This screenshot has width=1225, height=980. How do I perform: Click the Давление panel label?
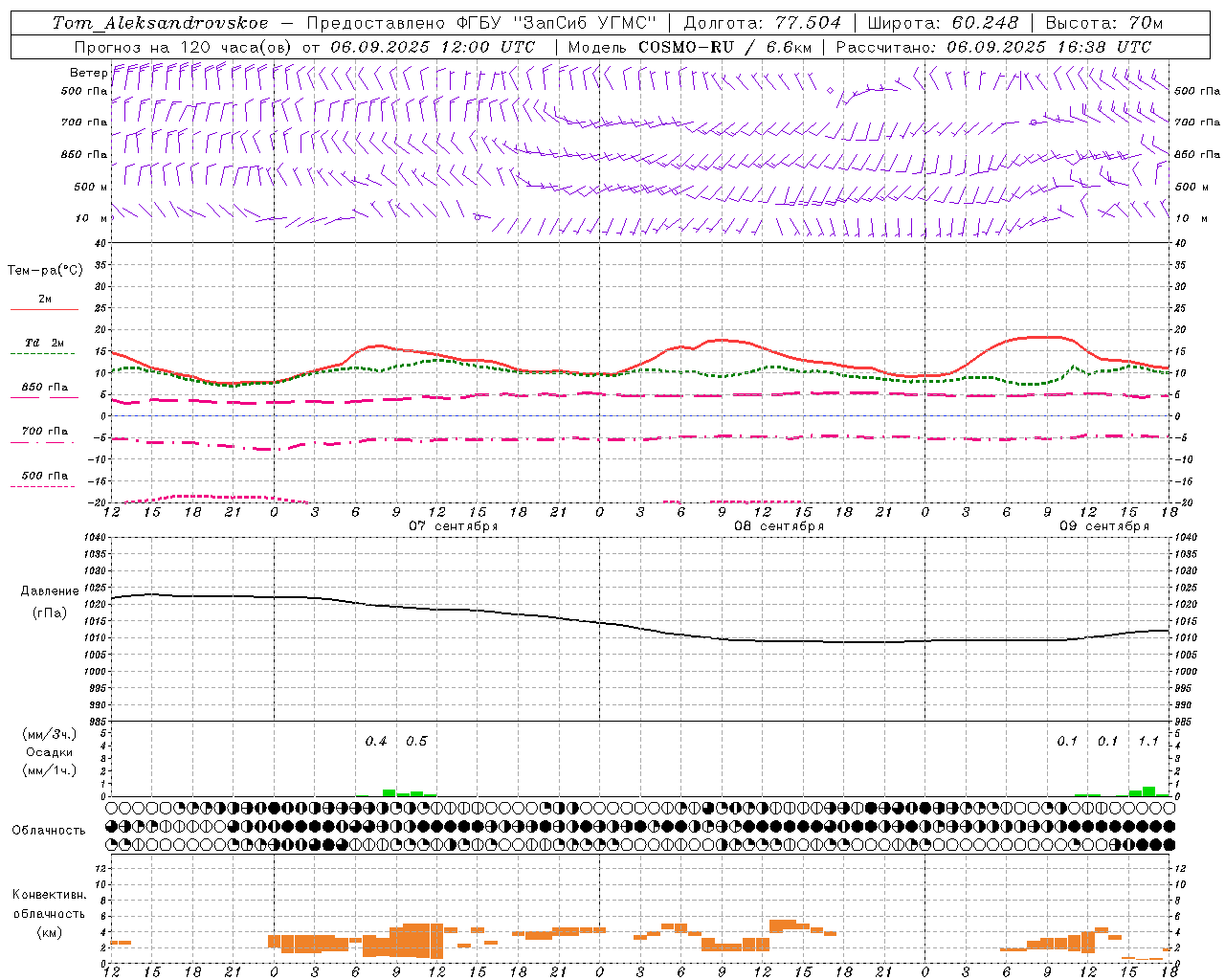(49, 591)
